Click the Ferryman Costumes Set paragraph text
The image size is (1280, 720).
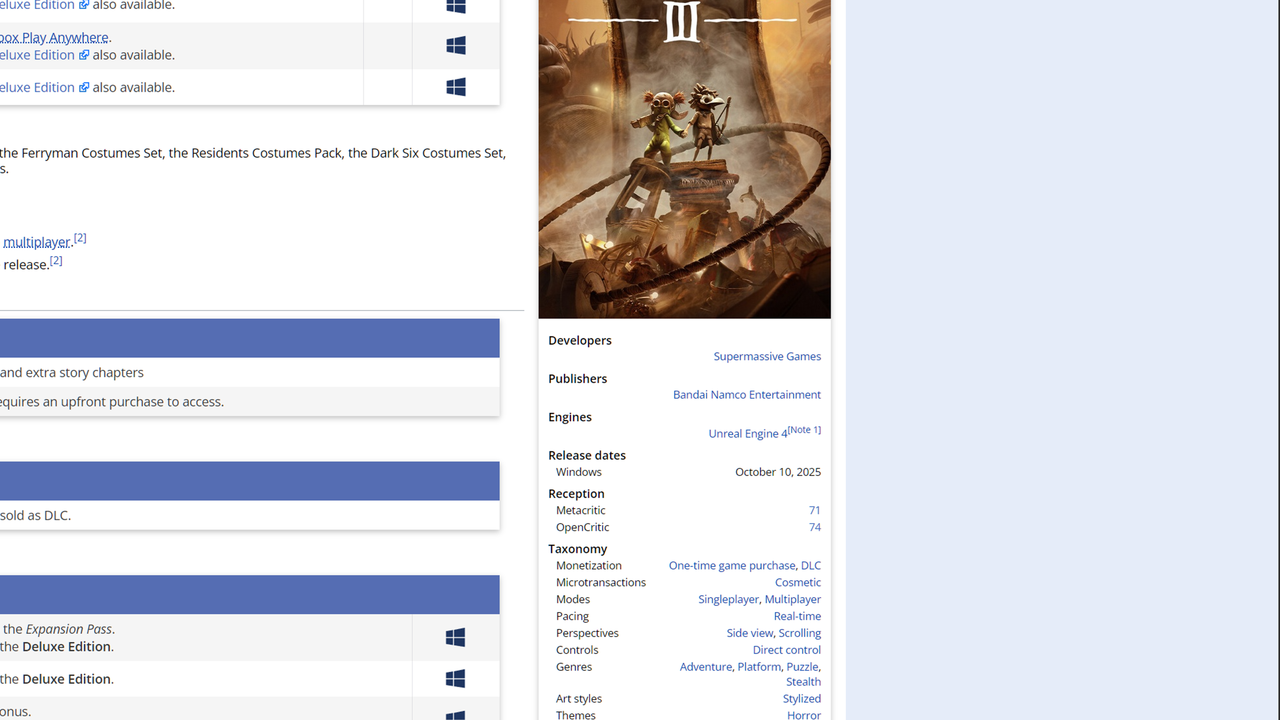[x=253, y=161]
